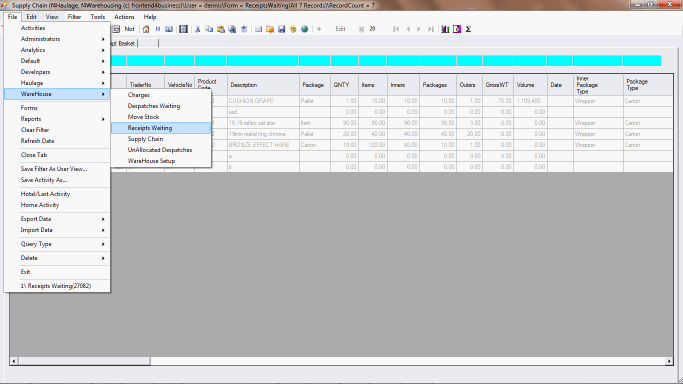Click the globe icon in toolbar
Screen dimensions: 683x384
point(304,29)
